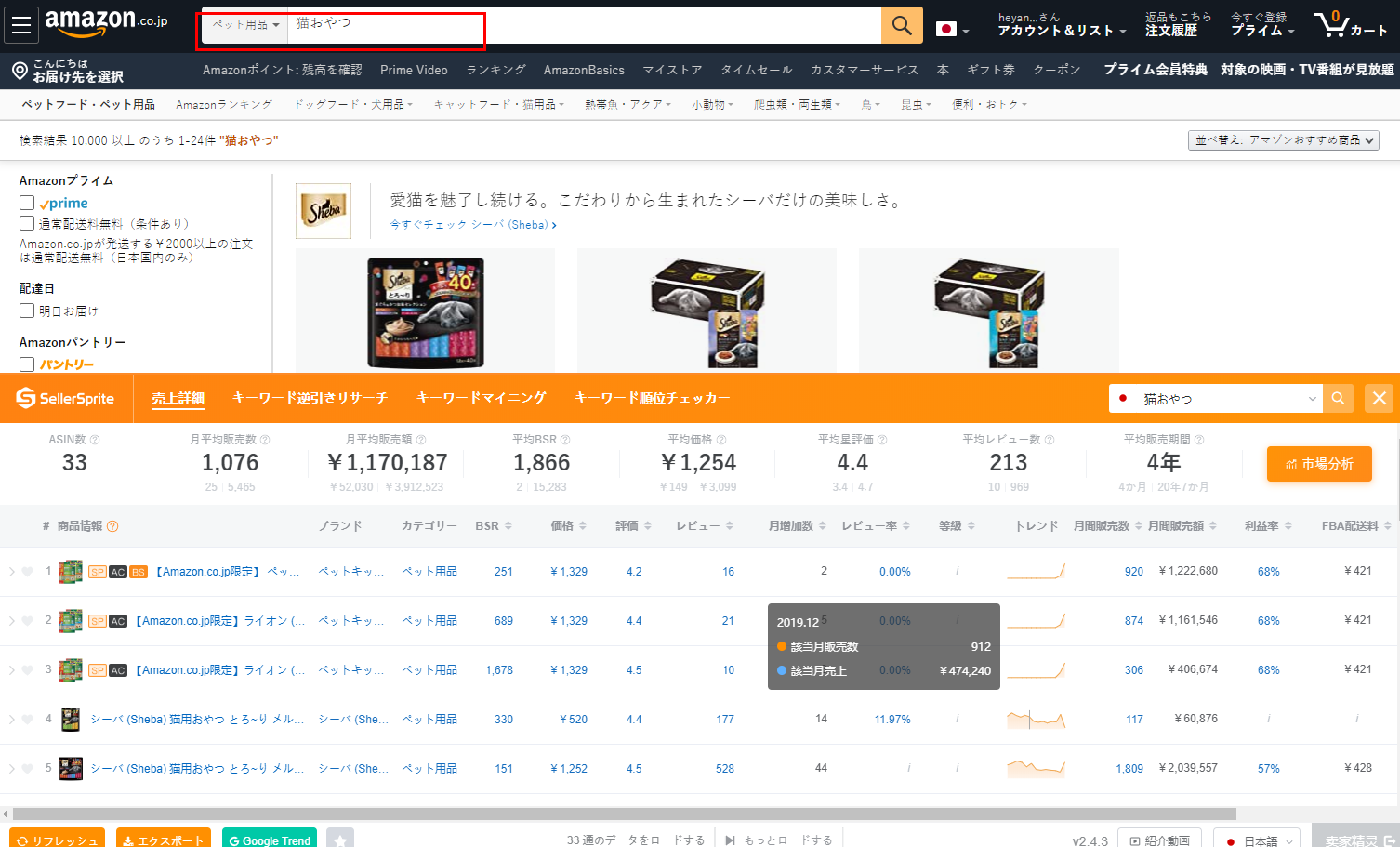
Task: Switch to キーワード逆引きリサーチ tab
Action: pyautogui.click(x=310, y=398)
